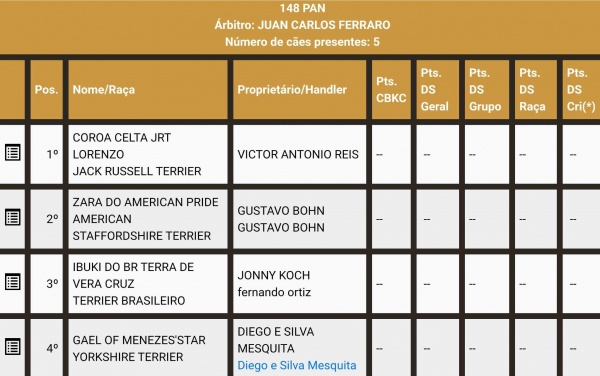The height and width of the screenshot is (376, 600).
Task: Open details icon for Gael Of Menezes'Star
Action: click(x=12, y=347)
